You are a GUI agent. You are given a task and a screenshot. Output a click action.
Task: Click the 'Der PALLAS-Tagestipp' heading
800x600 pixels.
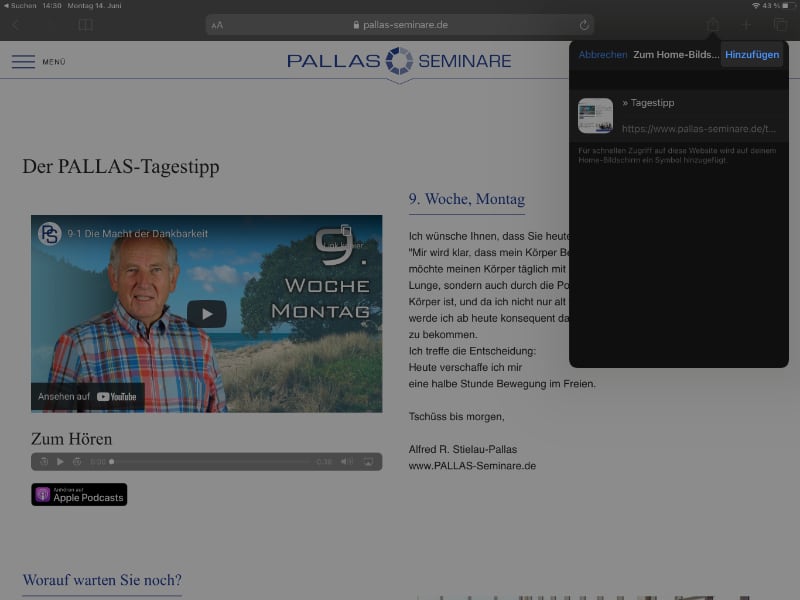pyautogui.click(x=121, y=167)
